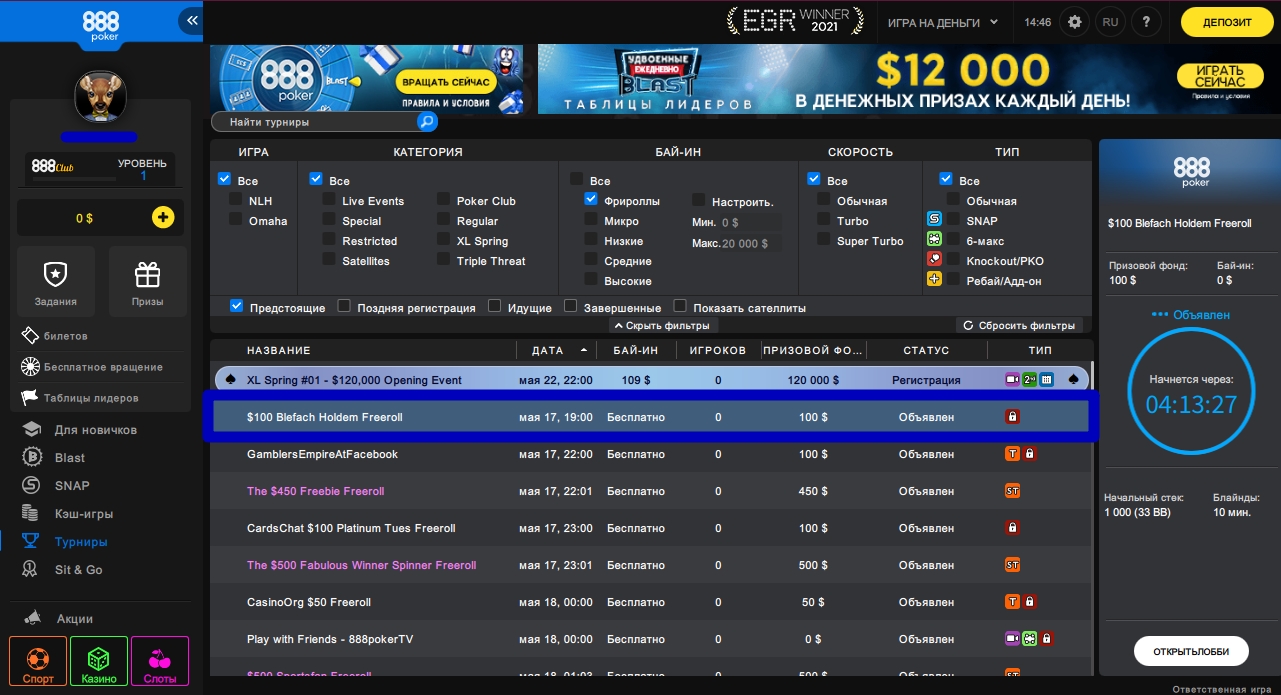Image resolution: width=1281 pixels, height=695 pixels.
Task: Click the yellow ДЕПОЗИТ button
Action: (x=1227, y=22)
